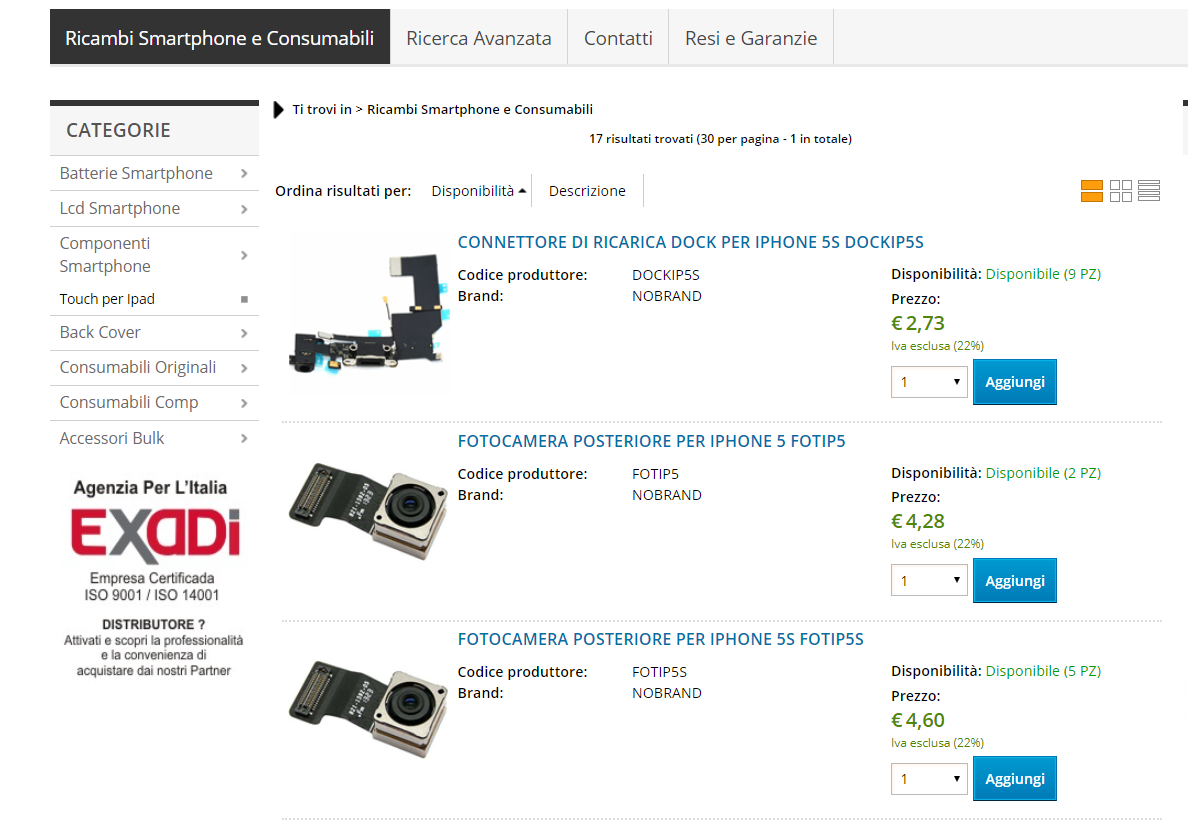Screen dimensions: 1188x831
Task: Click the CATEGORIE sidebar heading
Action: coord(118,130)
